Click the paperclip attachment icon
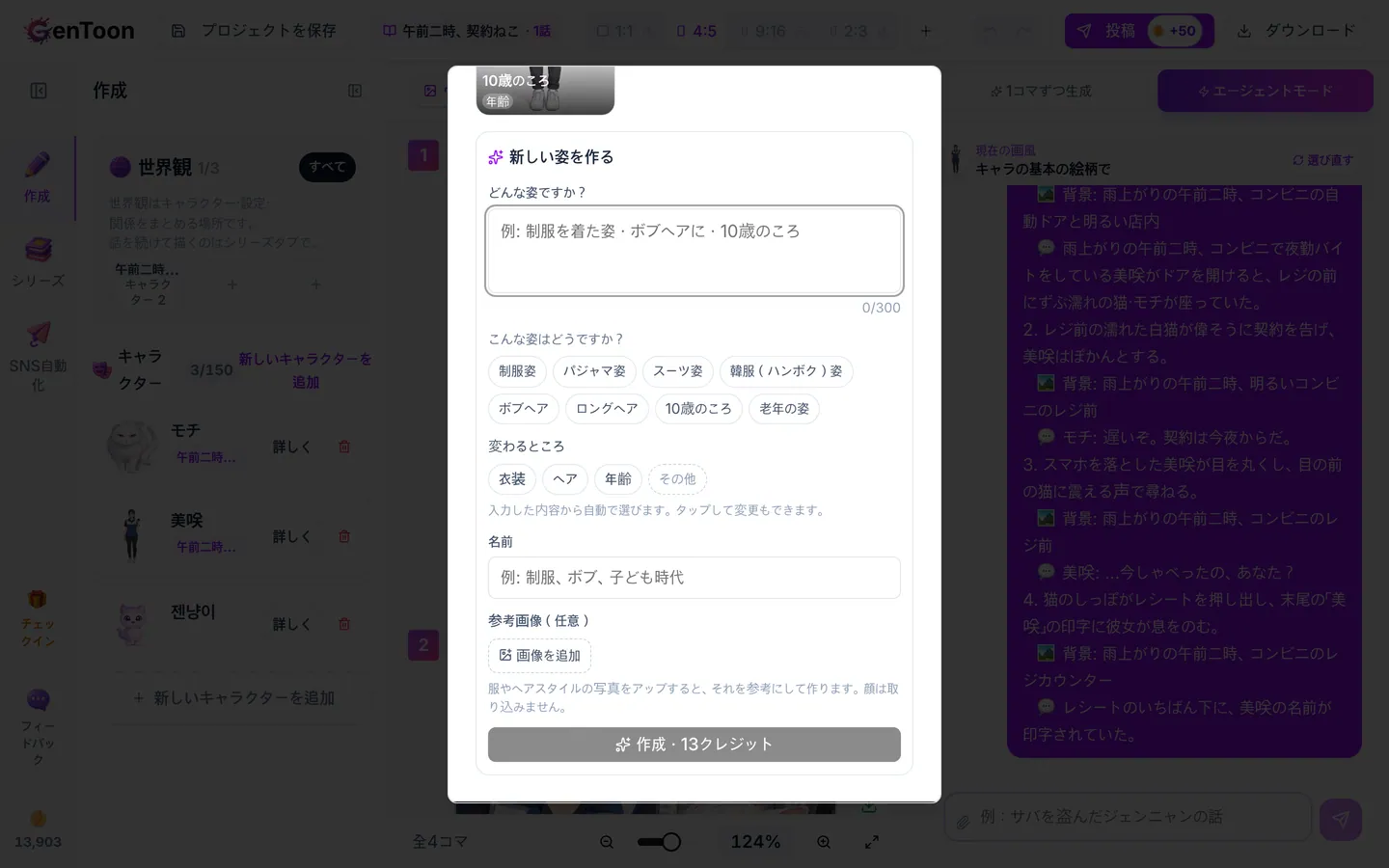1389x868 pixels. pyautogui.click(x=963, y=822)
